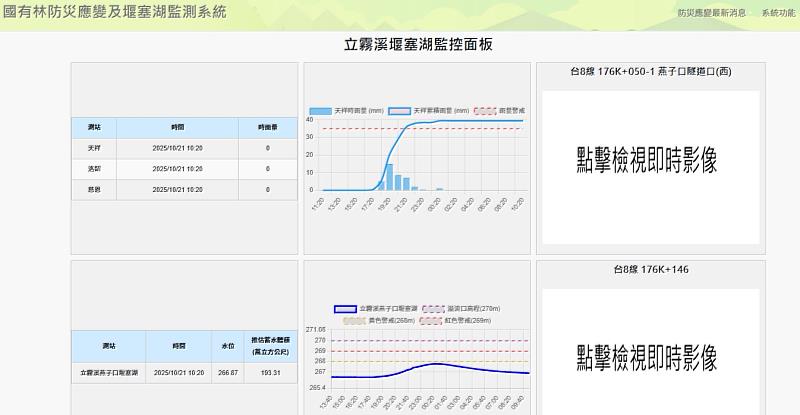Click the water level curve peak
Viewport: 800px width, 415px height.
(x=435, y=364)
